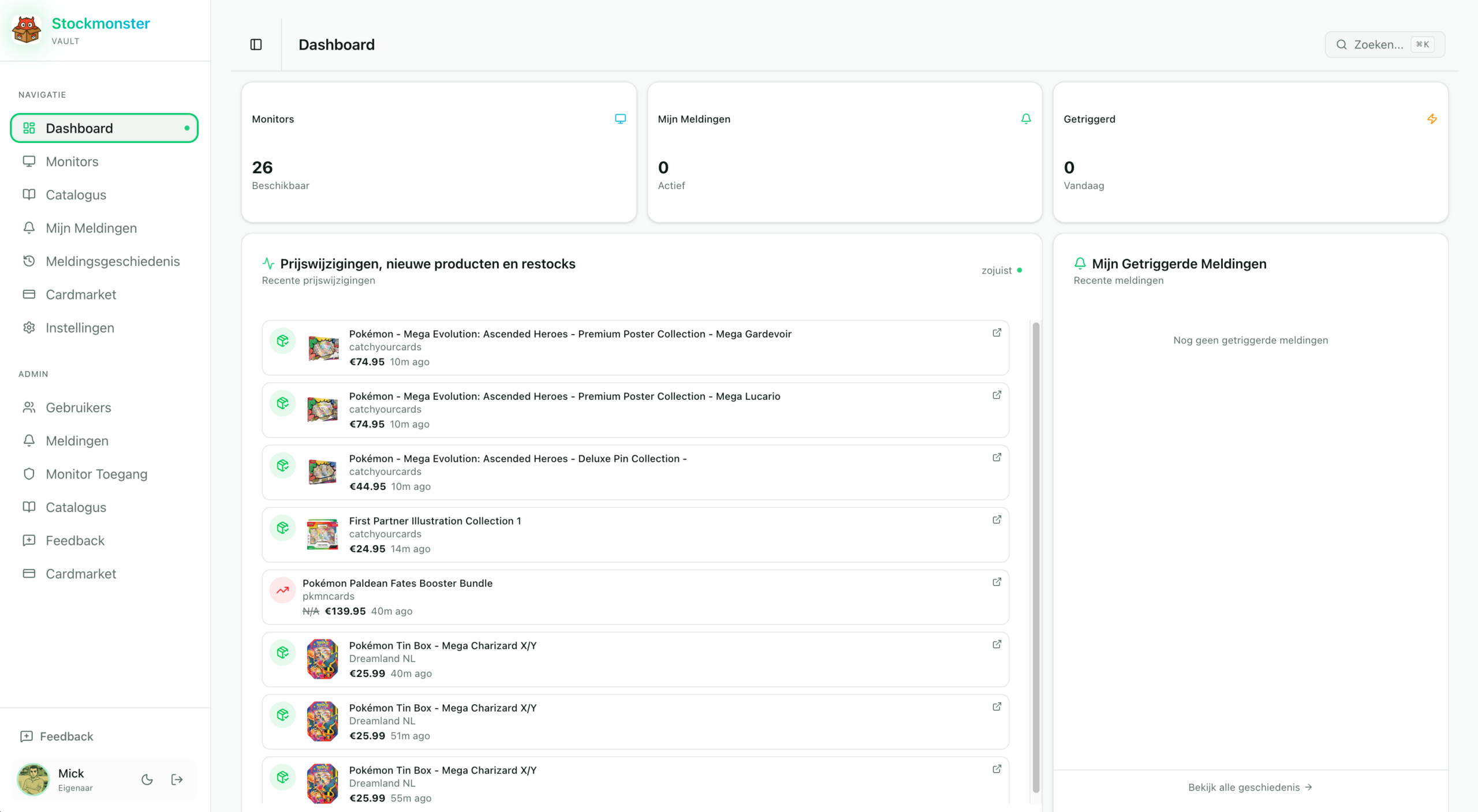Open Instellingen settings page
The width and height of the screenshot is (1478, 812).
[80, 328]
